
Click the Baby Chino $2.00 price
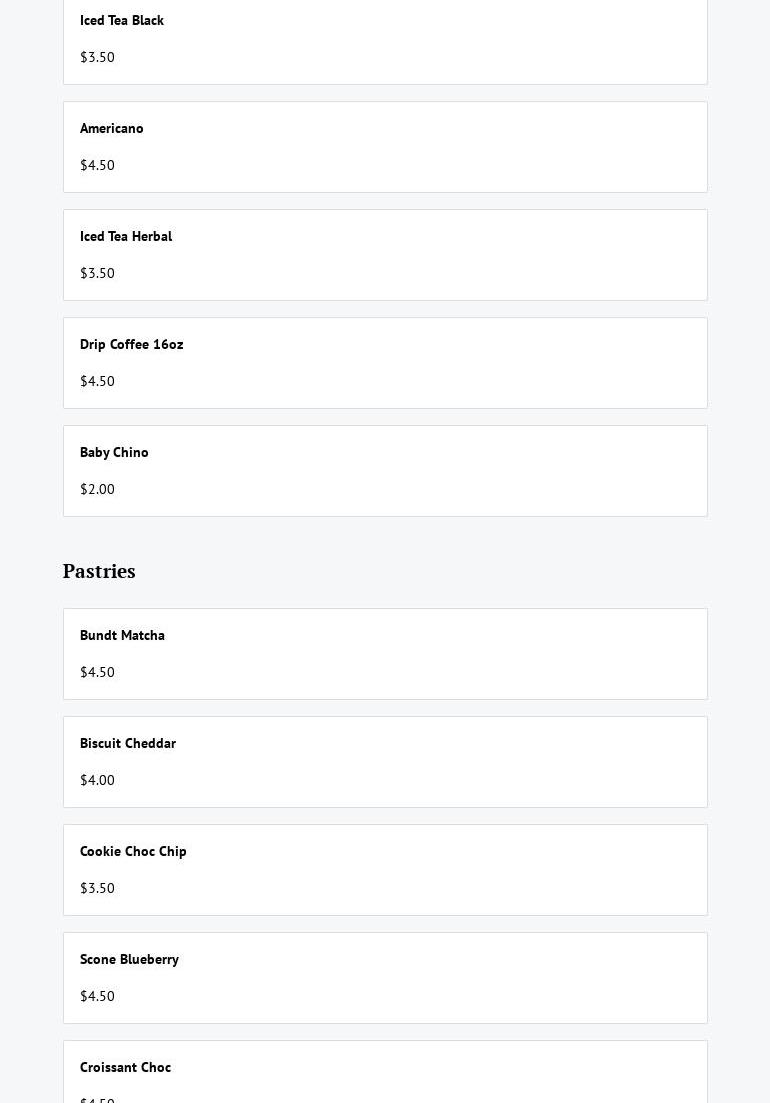pos(97,489)
